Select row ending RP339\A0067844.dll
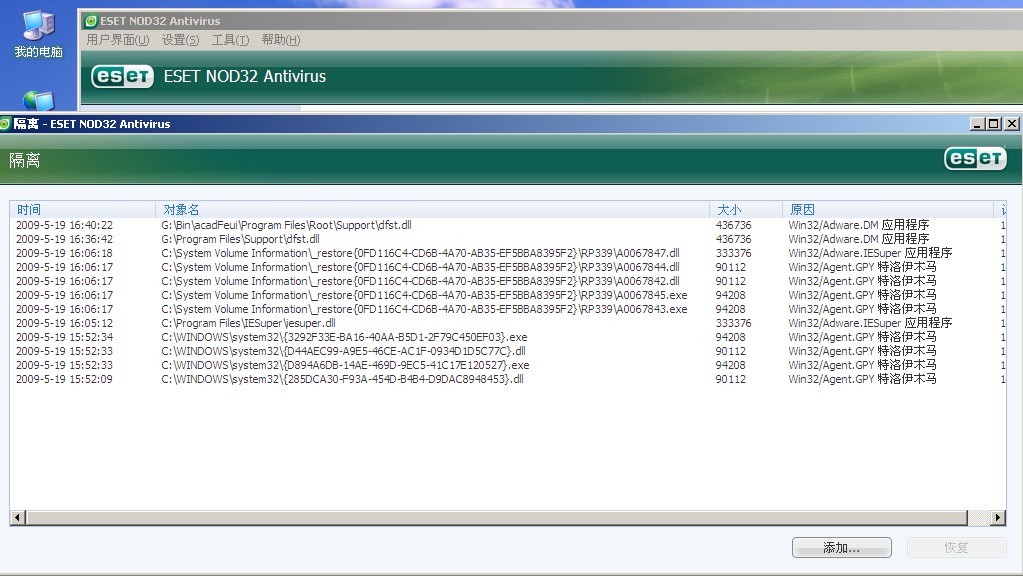 tap(508, 267)
